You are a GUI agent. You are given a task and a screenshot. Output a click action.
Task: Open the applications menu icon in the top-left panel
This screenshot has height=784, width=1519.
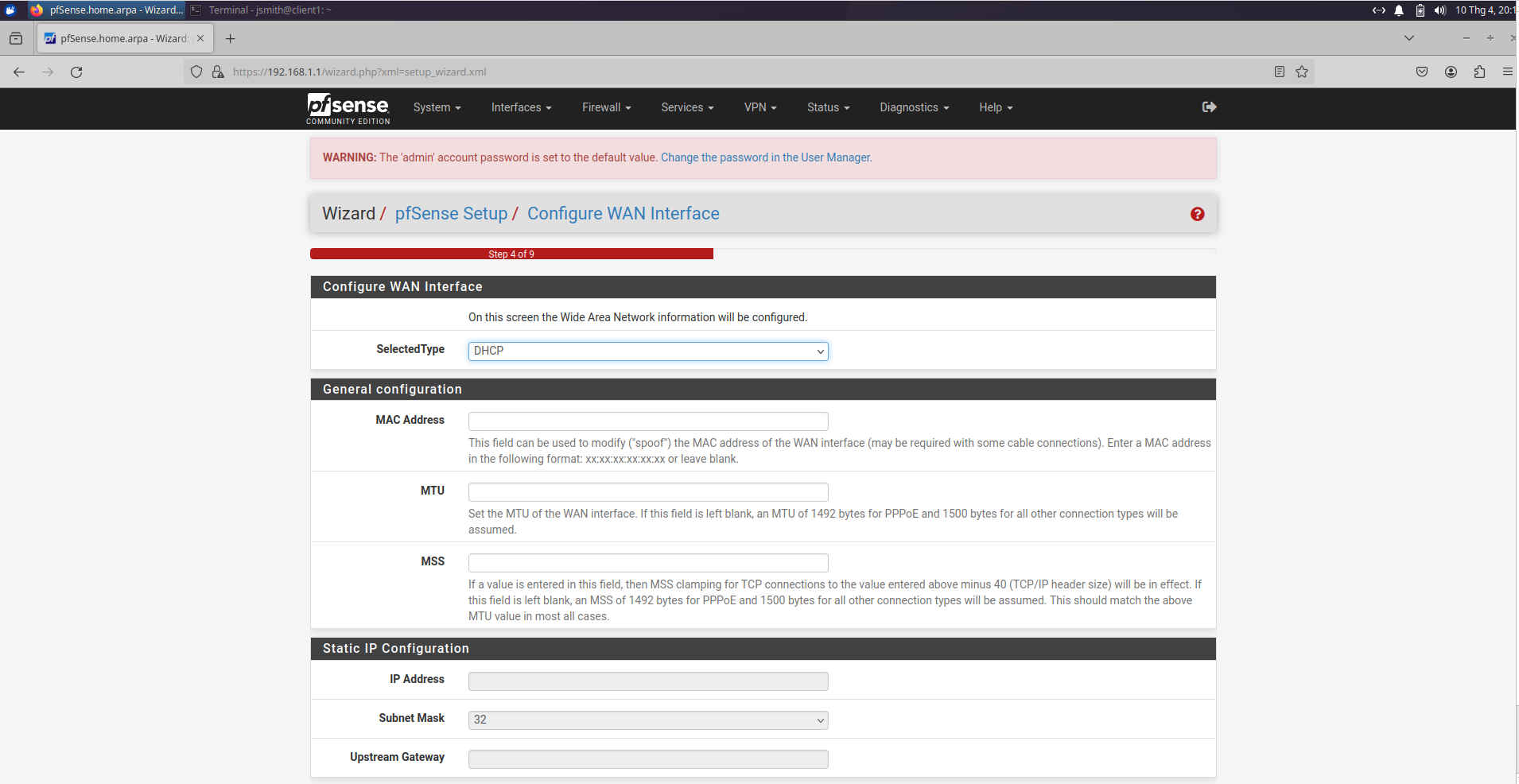click(x=11, y=10)
